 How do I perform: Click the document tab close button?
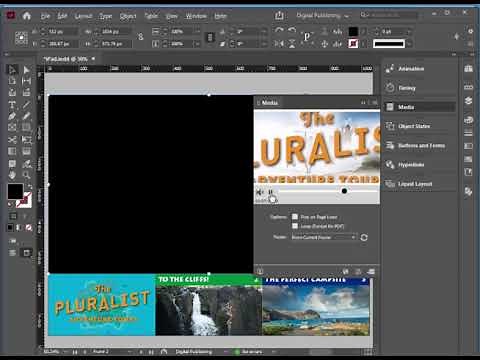pyautogui.click(x=93, y=59)
